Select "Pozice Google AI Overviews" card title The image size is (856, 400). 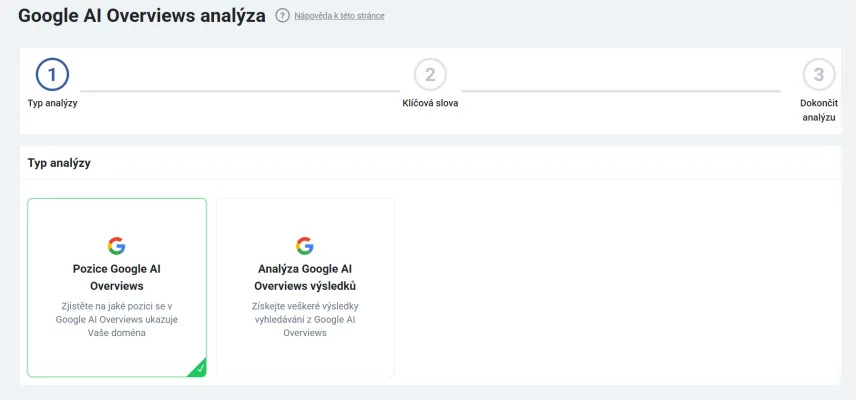(x=117, y=277)
